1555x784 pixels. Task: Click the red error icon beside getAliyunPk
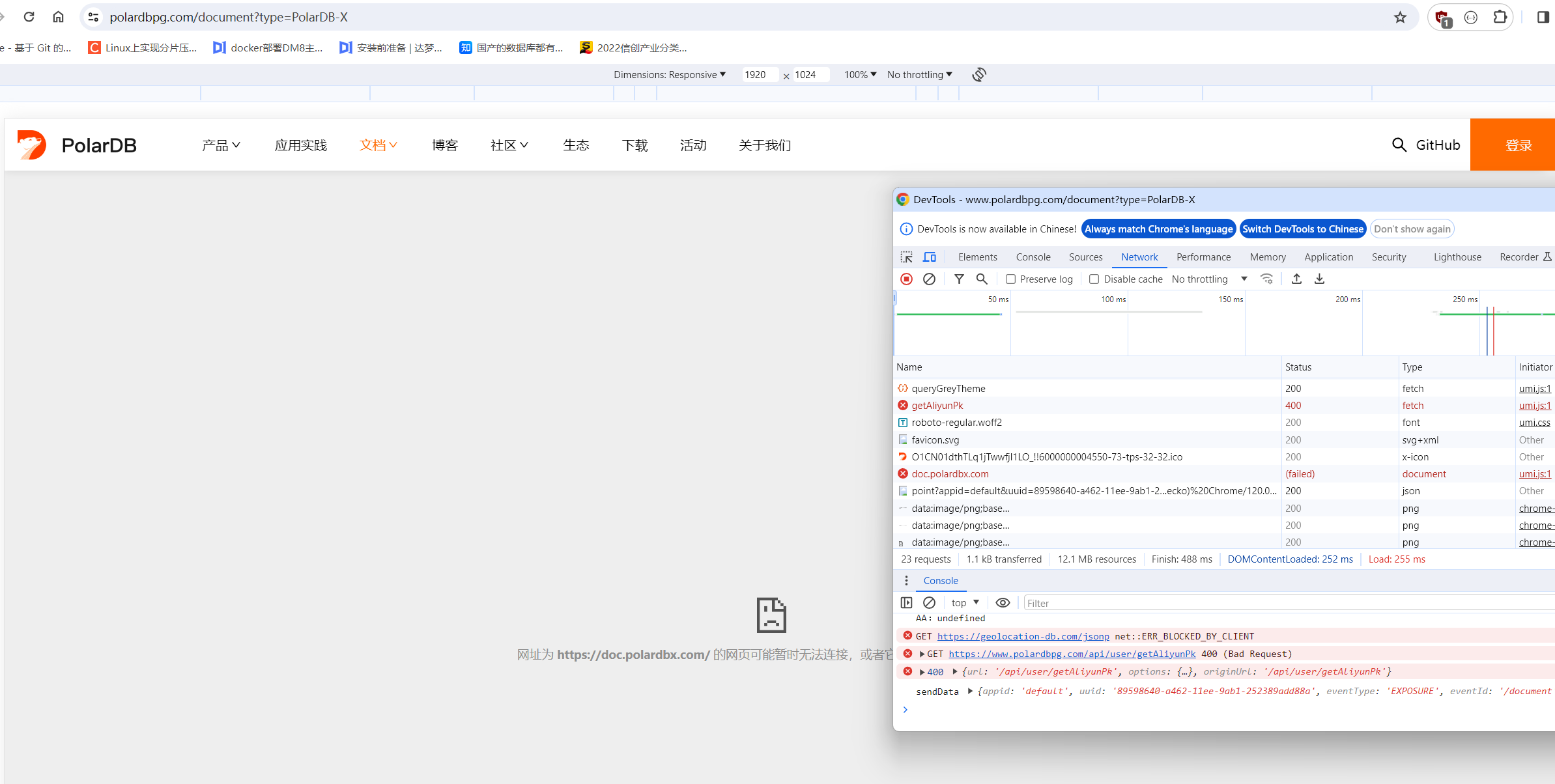(903, 405)
